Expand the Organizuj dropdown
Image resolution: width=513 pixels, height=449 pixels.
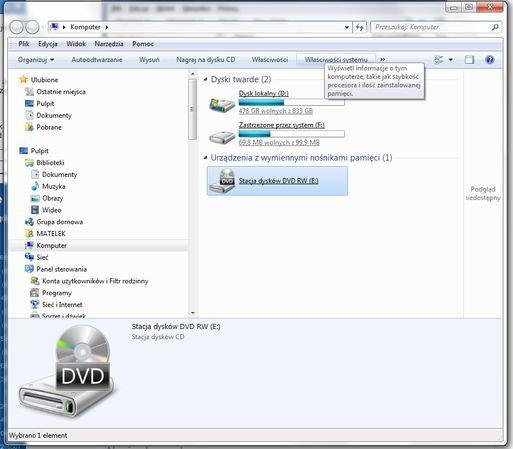[x=36, y=60]
